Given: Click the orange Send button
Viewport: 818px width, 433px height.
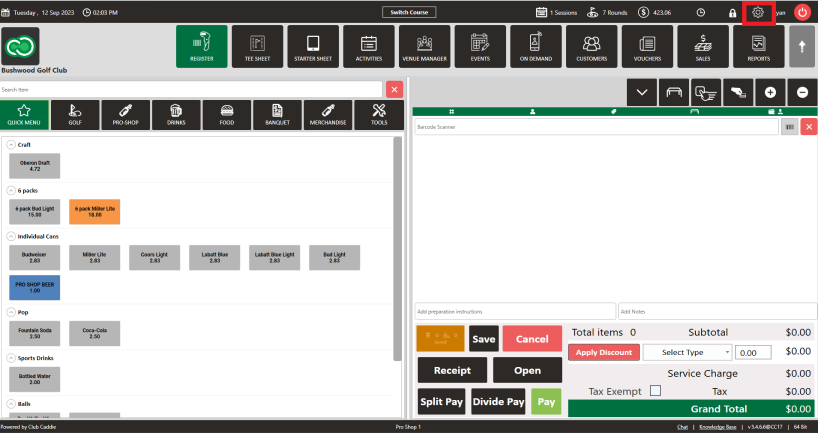Looking at the screenshot, I should coord(440,339).
